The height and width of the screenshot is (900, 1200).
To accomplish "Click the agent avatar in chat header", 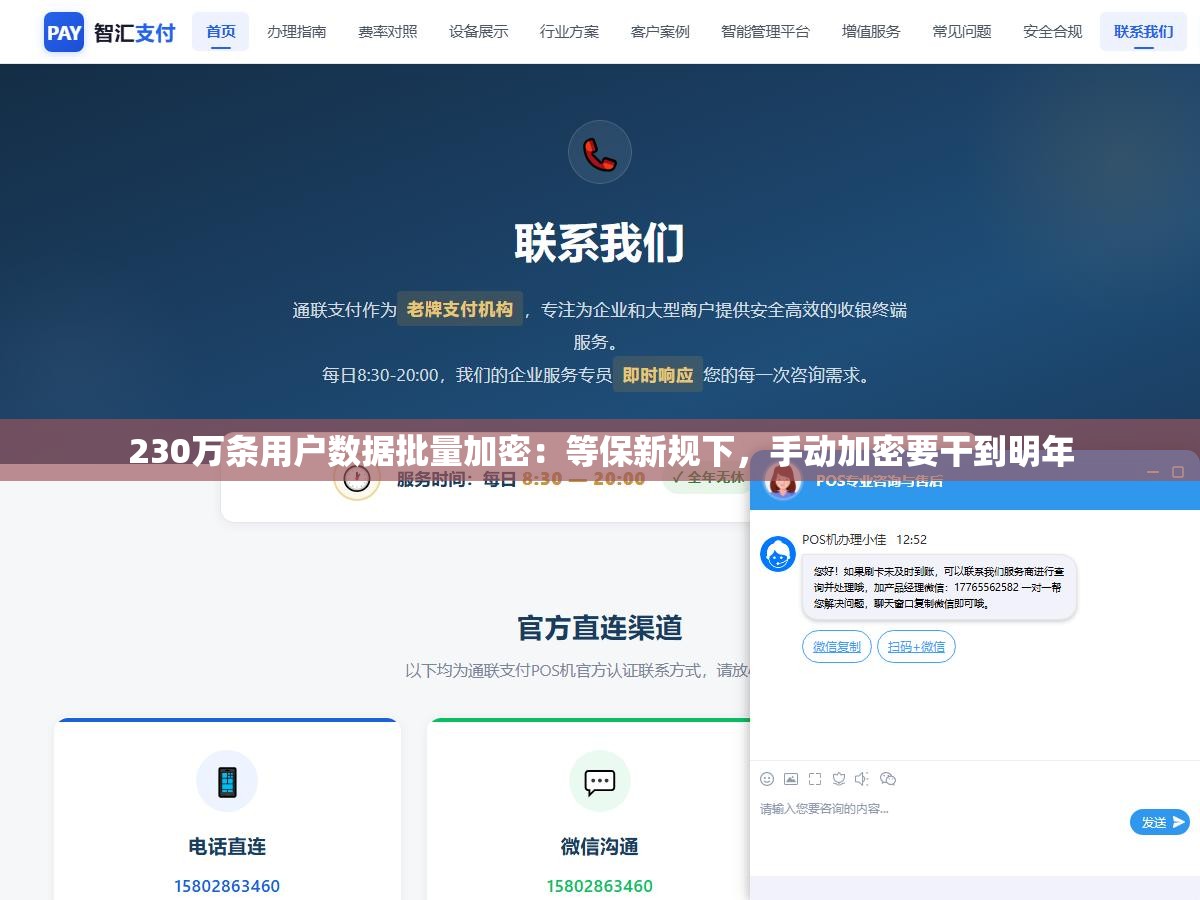I will point(782,480).
